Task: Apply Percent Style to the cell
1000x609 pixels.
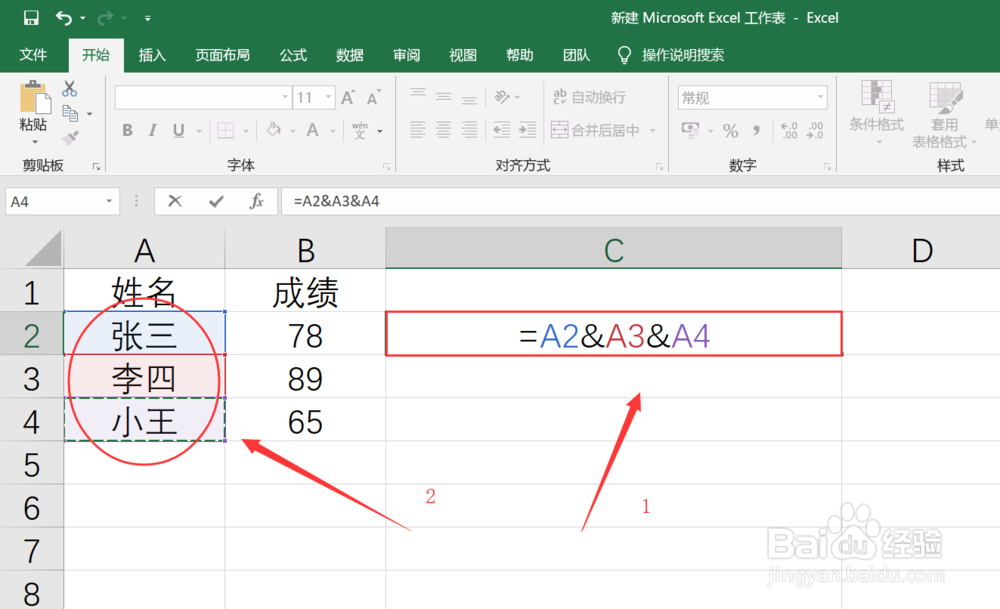Action: (x=729, y=130)
